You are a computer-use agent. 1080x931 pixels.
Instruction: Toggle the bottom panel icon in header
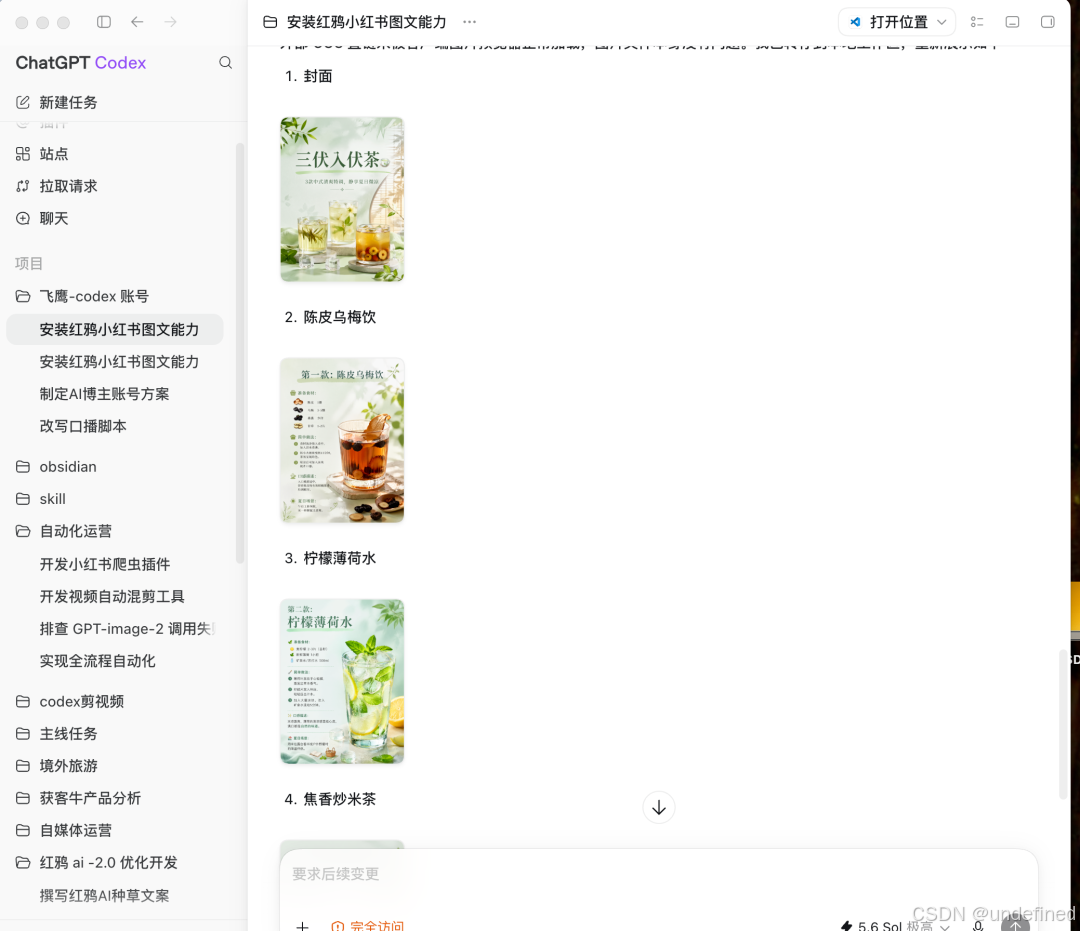tap(1012, 22)
